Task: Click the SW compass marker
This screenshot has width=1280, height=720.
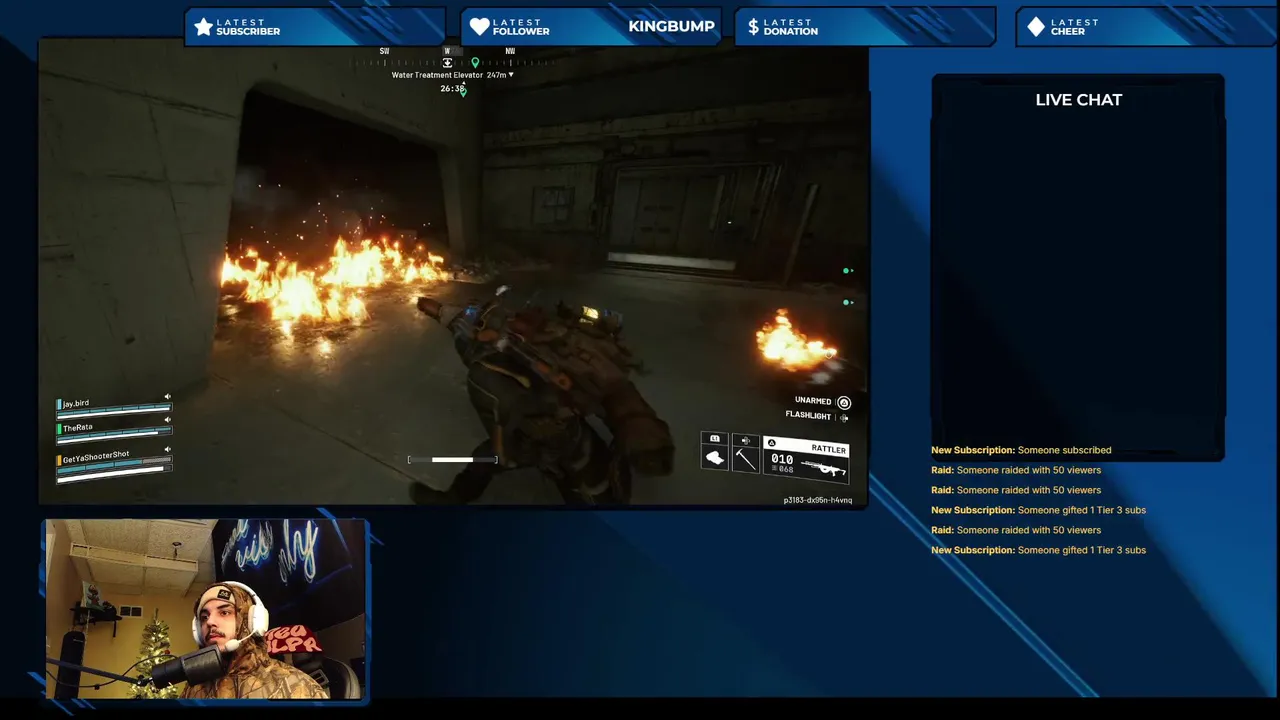Action: [384, 51]
